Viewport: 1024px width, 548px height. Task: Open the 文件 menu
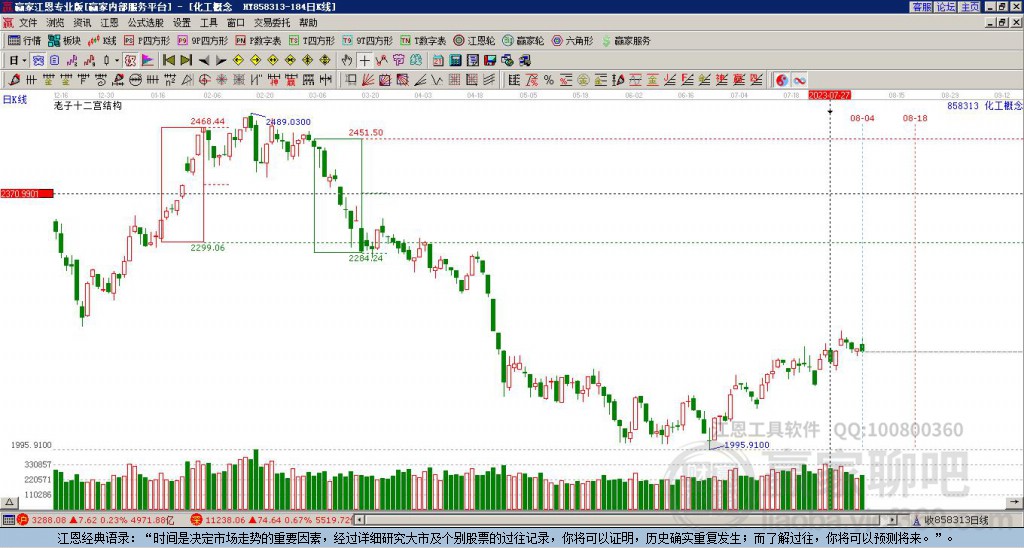click(x=28, y=23)
